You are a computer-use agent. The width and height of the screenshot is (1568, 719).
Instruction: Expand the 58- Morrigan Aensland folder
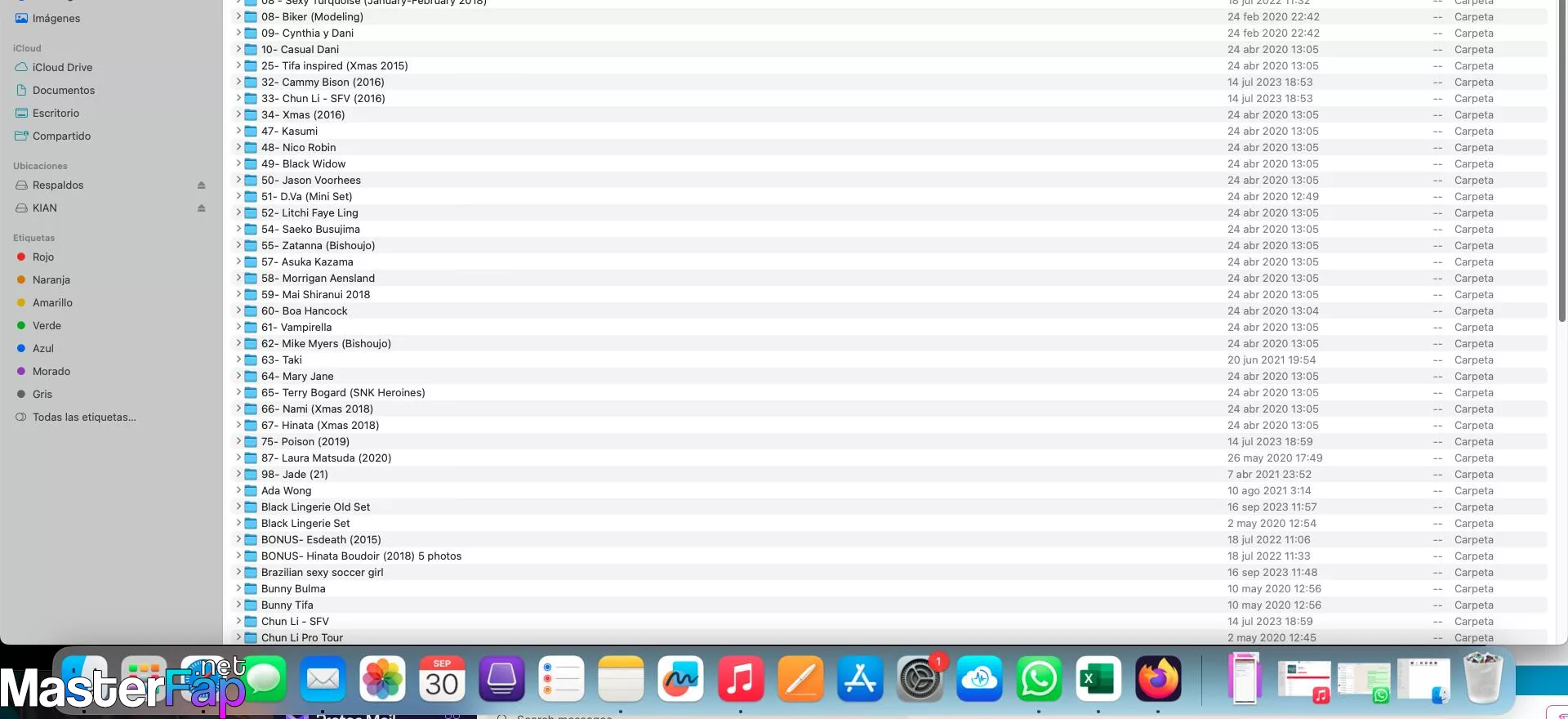coord(238,278)
